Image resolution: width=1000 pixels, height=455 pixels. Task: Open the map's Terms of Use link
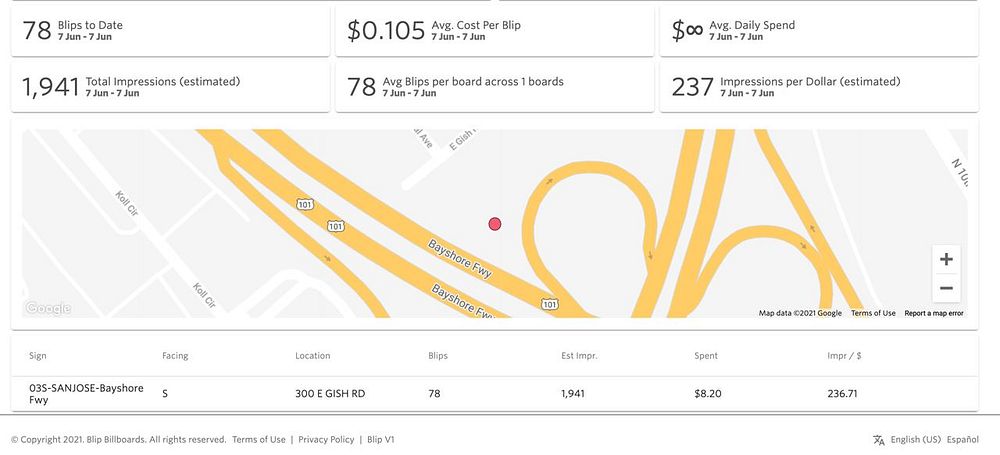[873, 313]
